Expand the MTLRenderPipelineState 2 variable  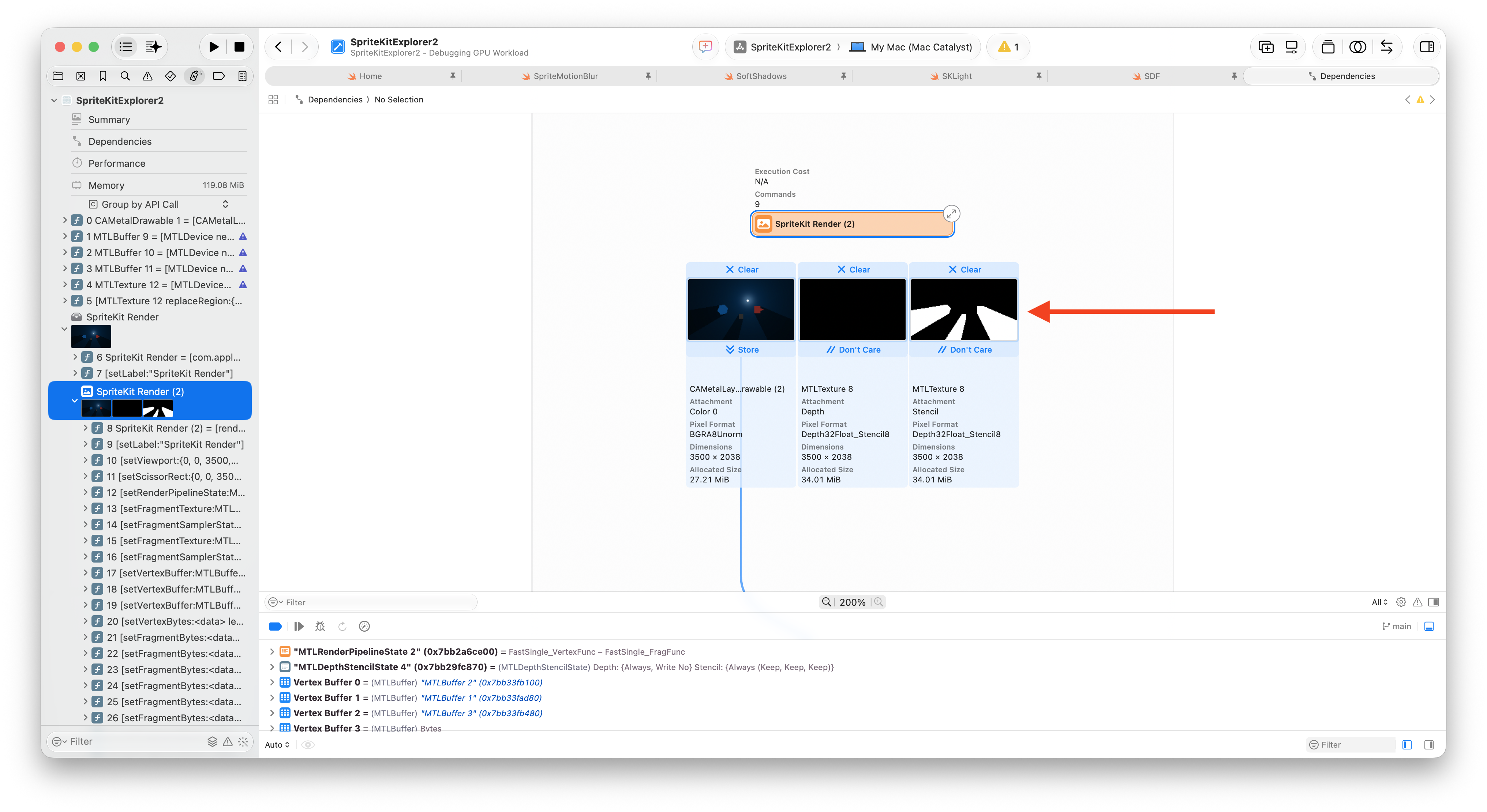(272, 651)
